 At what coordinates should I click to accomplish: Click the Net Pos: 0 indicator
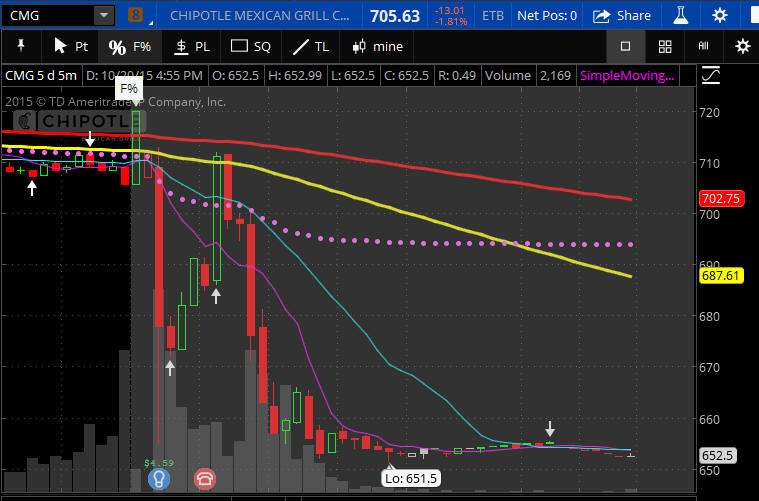[546, 15]
